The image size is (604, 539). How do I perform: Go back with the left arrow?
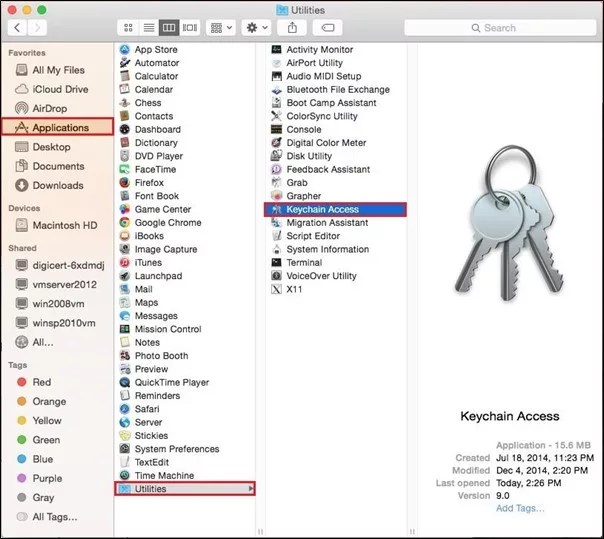(17, 28)
